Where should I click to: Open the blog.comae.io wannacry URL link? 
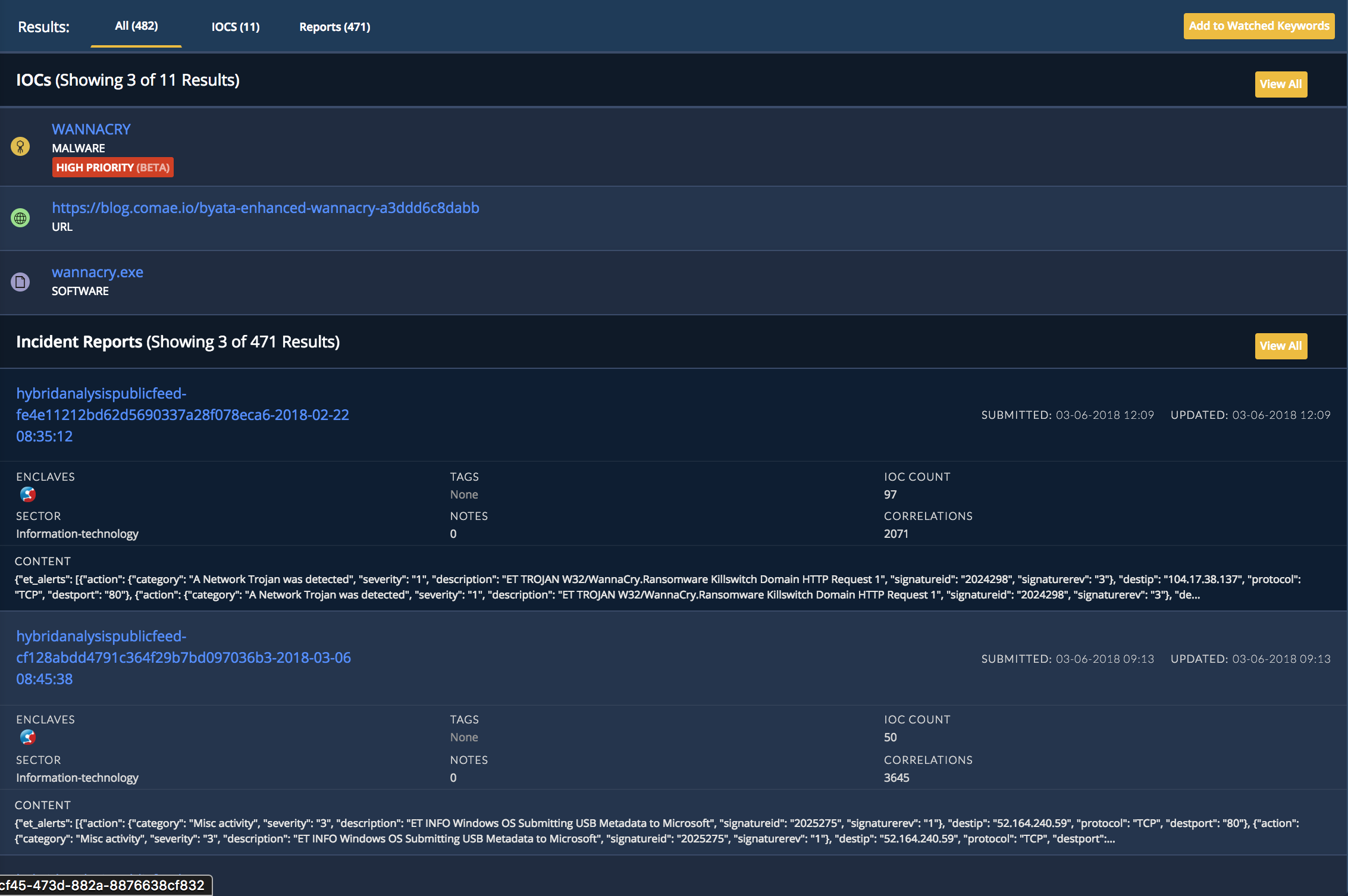pos(265,208)
